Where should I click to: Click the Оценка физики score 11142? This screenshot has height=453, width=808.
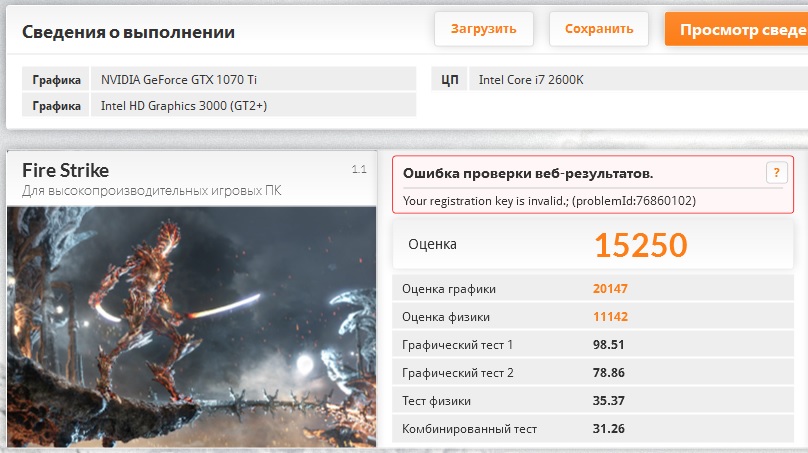(x=610, y=316)
